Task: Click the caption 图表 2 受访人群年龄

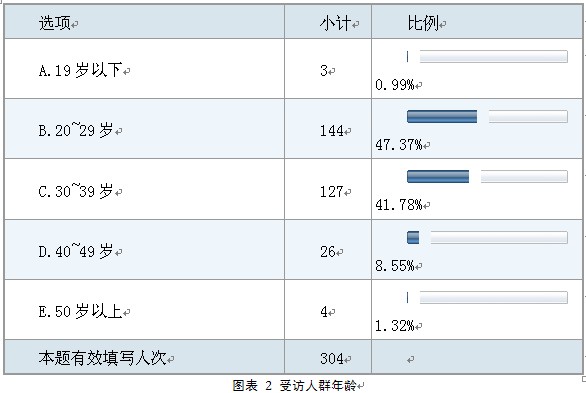Action: [294, 386]
